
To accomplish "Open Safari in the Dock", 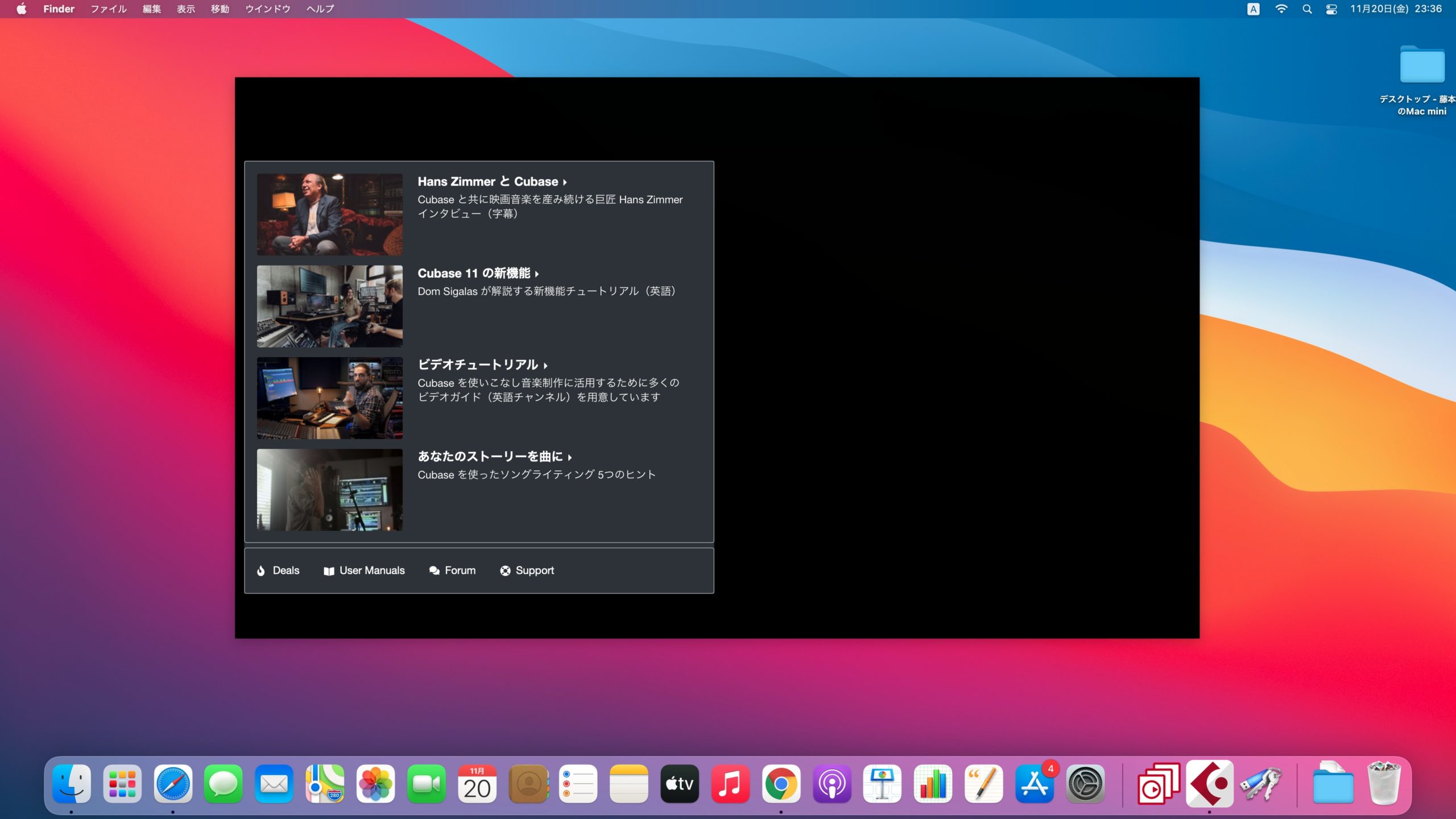I will [173, 784].
